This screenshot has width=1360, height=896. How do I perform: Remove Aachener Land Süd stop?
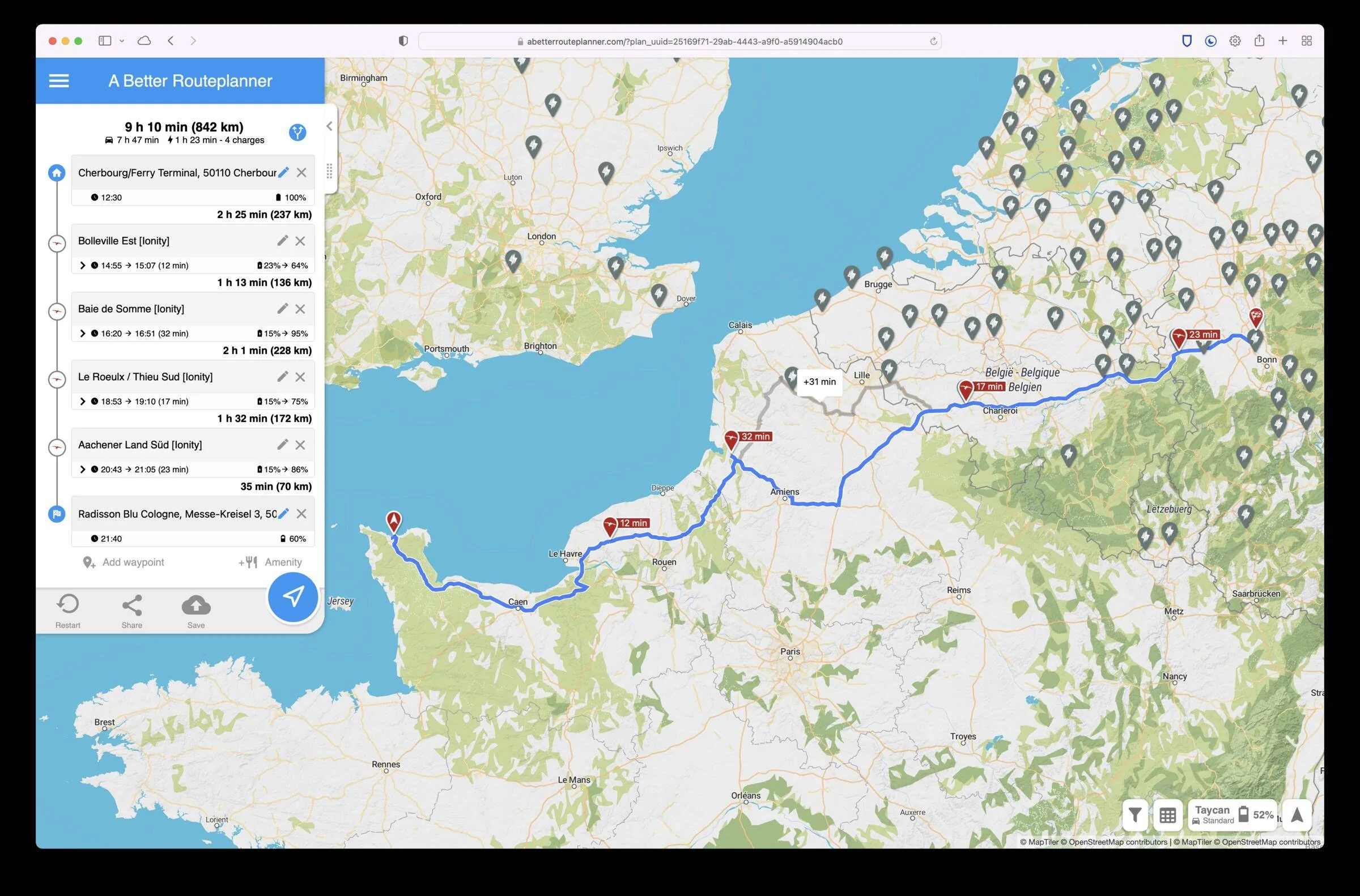[x=300, y=445]
